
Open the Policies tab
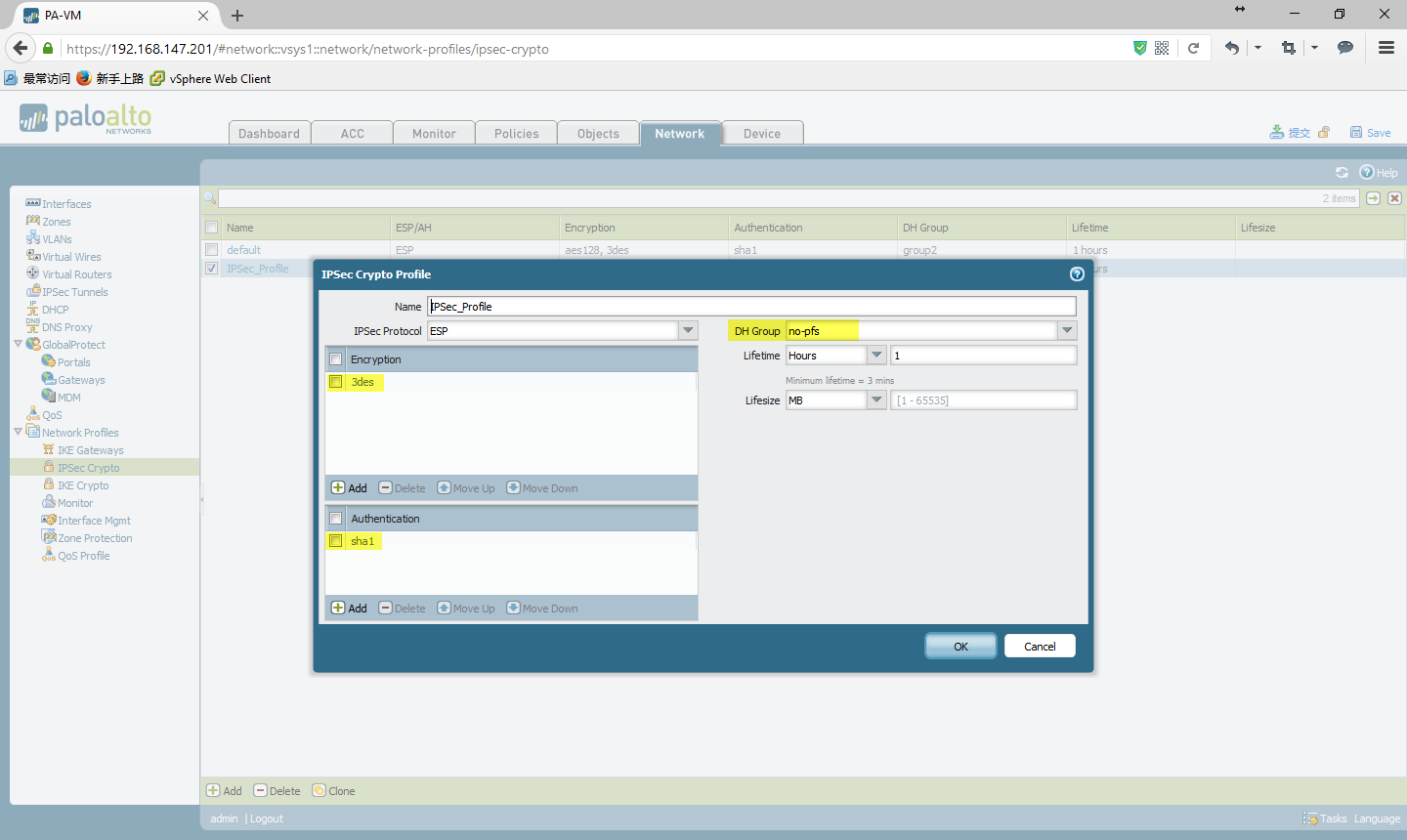[x=517, y=133]
